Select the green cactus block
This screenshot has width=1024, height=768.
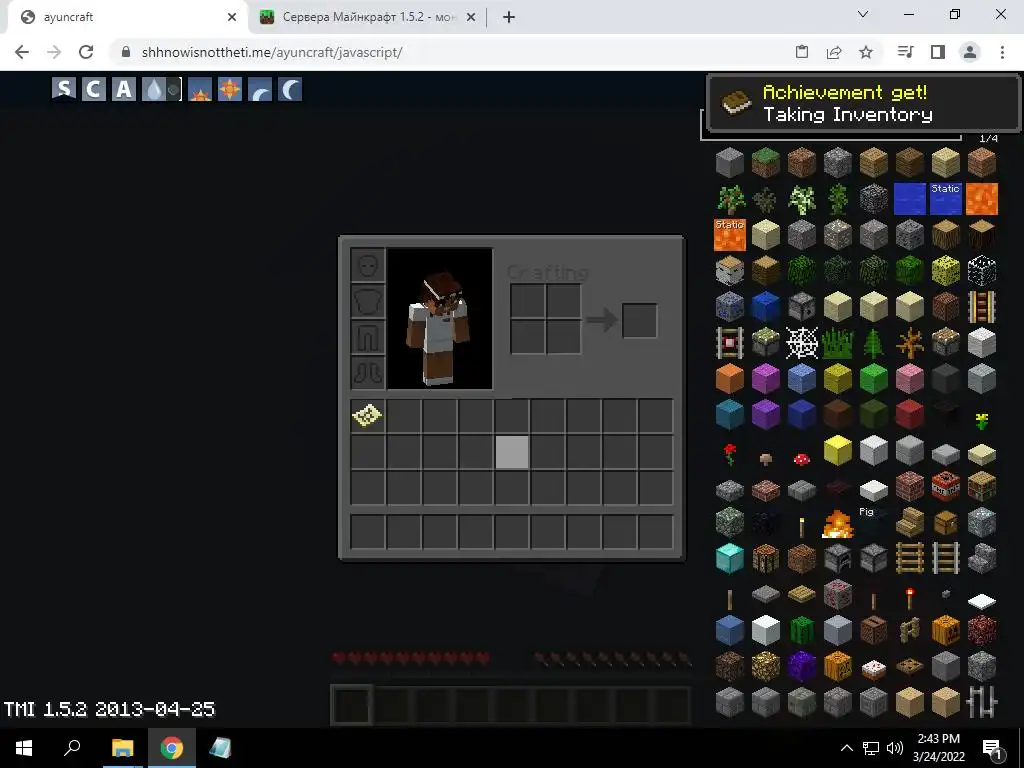coord(801,630)
